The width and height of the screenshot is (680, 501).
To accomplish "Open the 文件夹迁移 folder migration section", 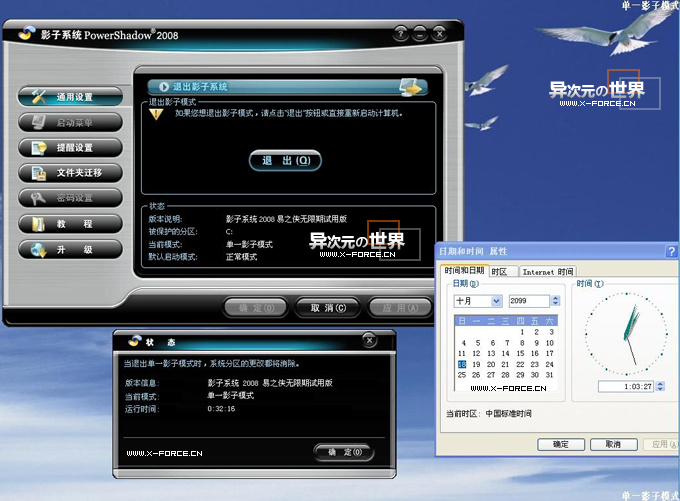I will tap(70, 173).
